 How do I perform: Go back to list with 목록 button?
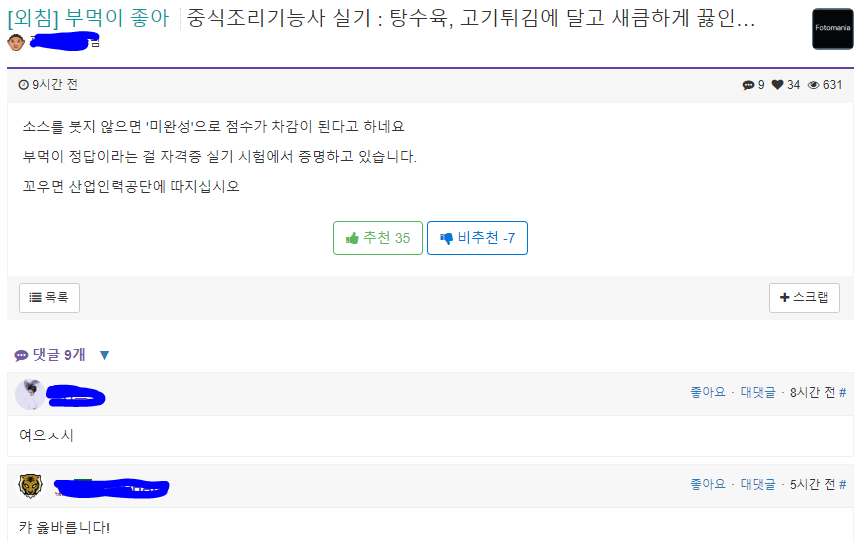[x=49, y=297]
